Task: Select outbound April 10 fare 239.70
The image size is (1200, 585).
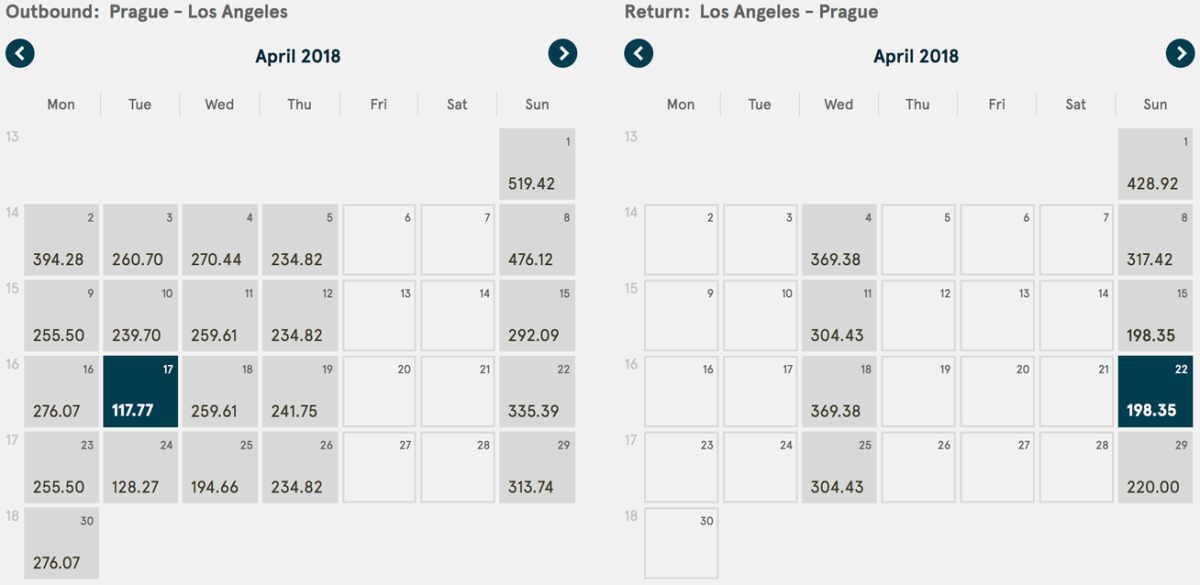Action: pos(140,316)
